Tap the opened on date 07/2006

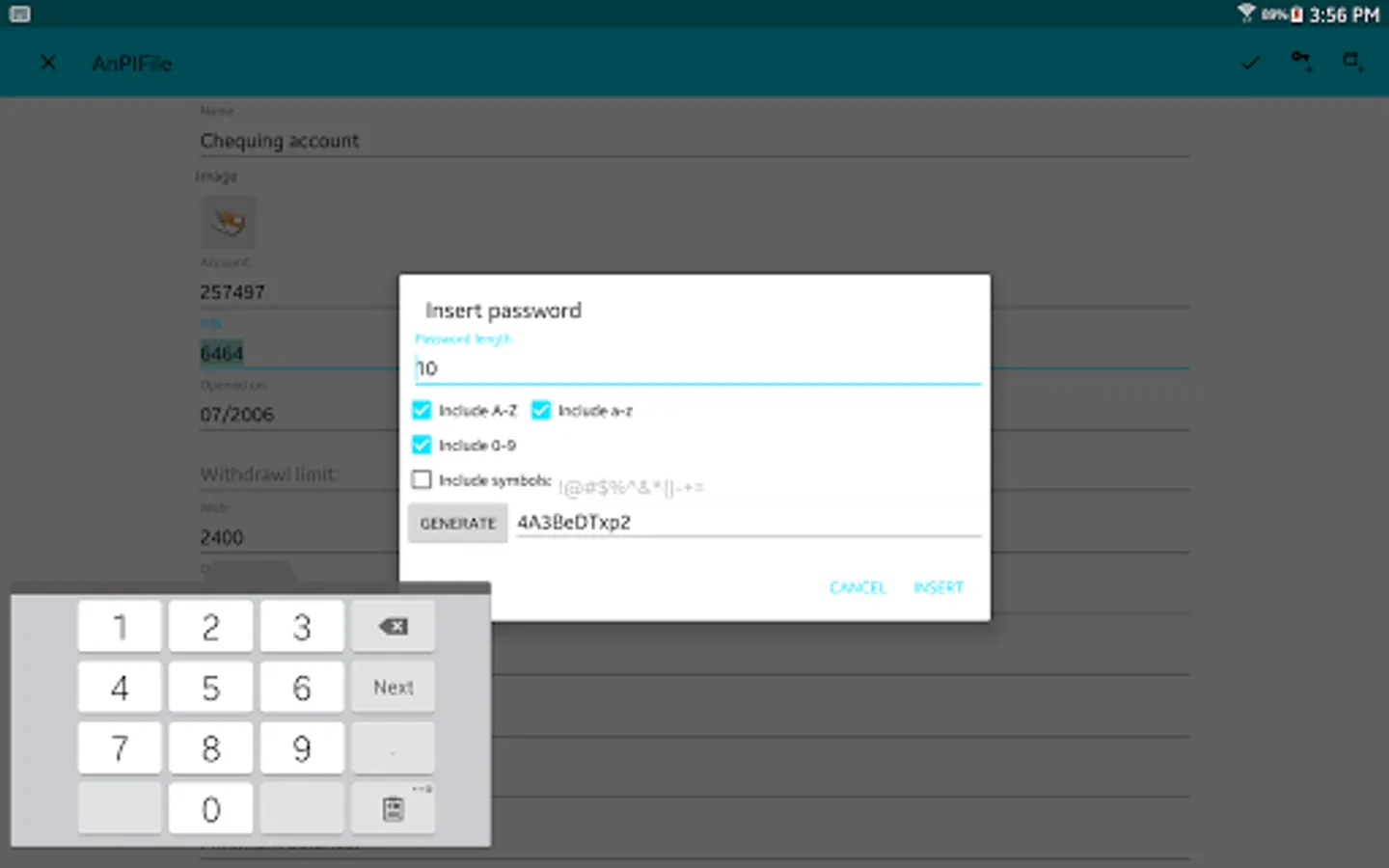pos(237,415)
